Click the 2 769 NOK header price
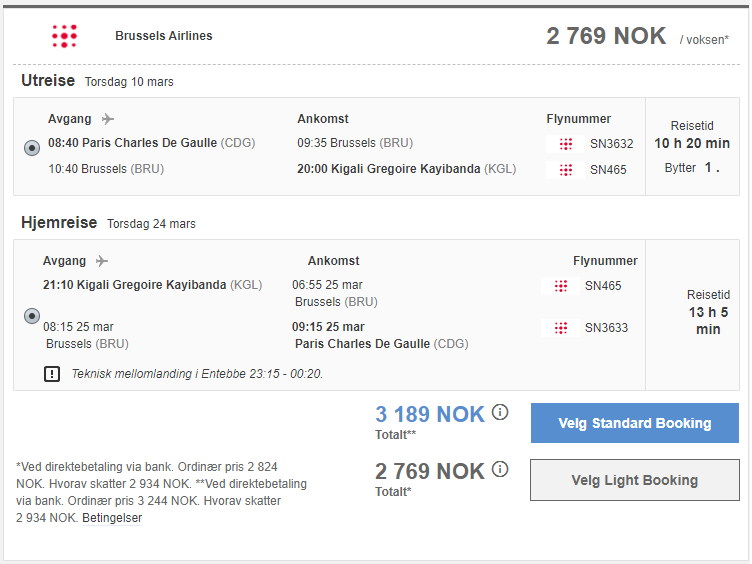 [x=606, y=36]
